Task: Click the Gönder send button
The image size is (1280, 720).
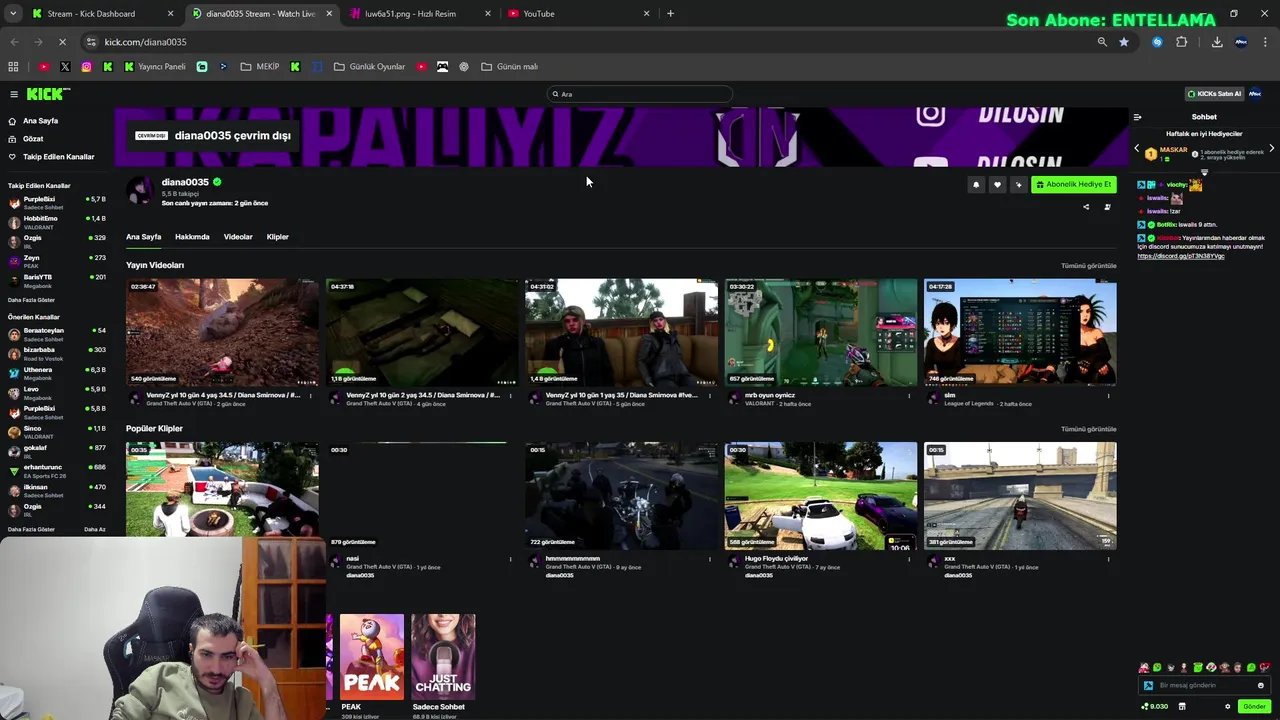Action: 1254,706
